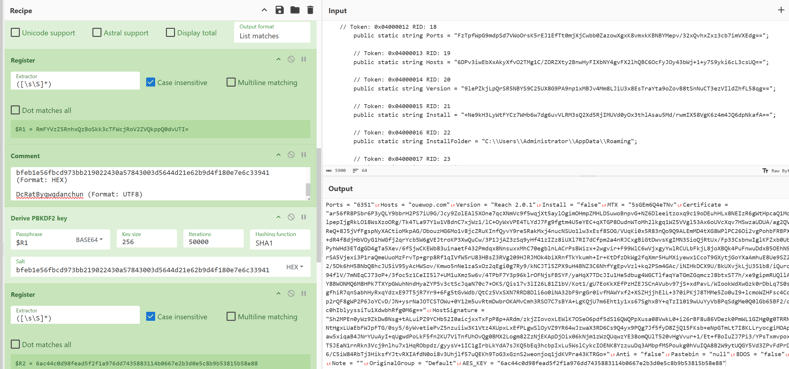Click the Comment text area scrollbar
The image size is (789, 369).
pyautogui.click(x=308, y=189)
